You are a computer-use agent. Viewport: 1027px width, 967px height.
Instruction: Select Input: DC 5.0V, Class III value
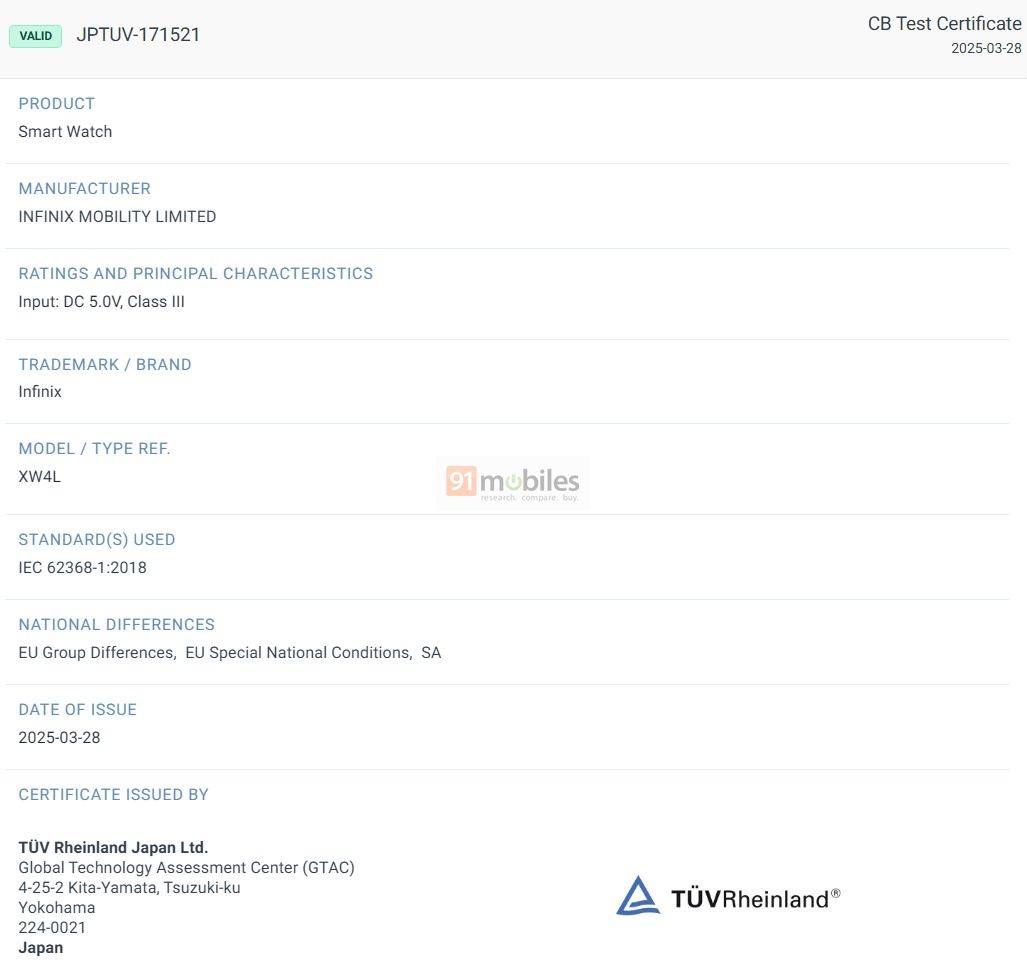pyautogui.click(x=102, y=301)
